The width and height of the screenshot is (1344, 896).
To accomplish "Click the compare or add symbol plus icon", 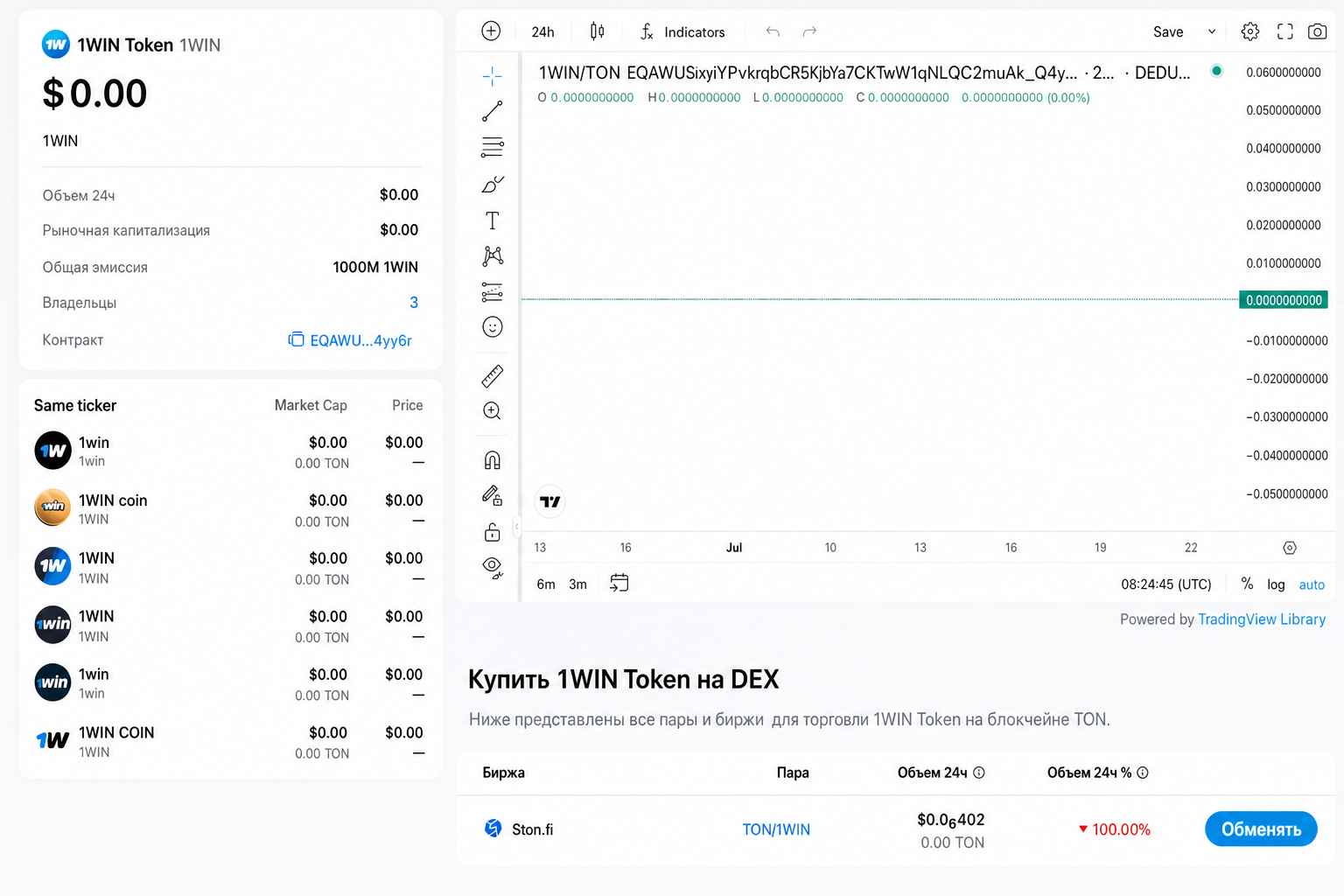I will point(491,31).
